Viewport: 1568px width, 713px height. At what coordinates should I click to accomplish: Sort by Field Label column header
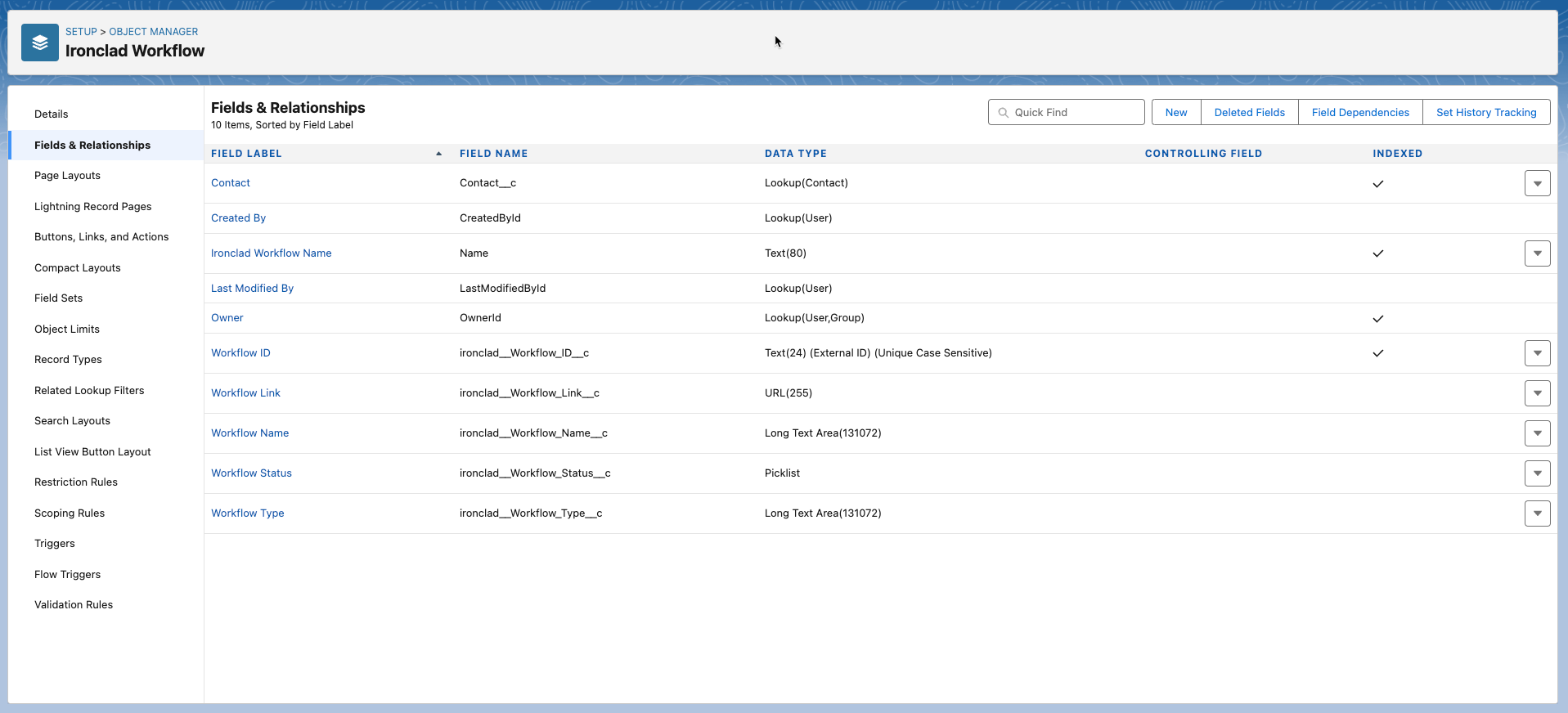[x=246, y=154]
